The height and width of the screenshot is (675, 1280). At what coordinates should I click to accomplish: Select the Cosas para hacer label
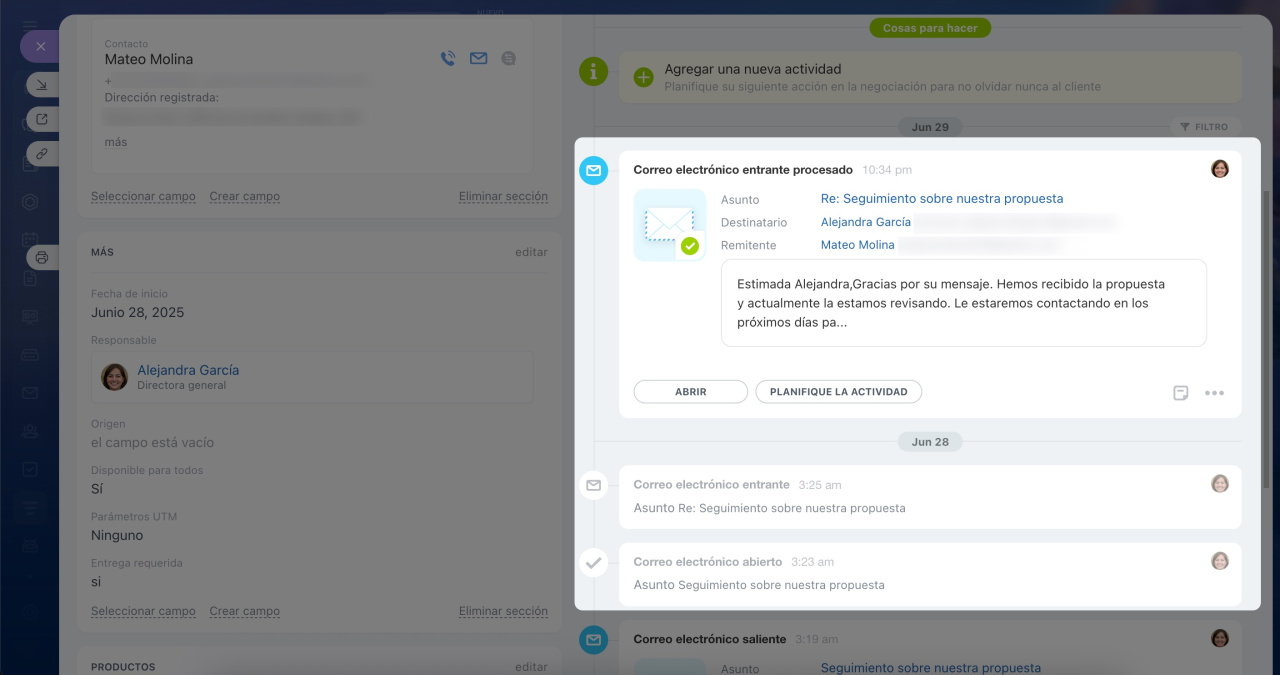930,28
